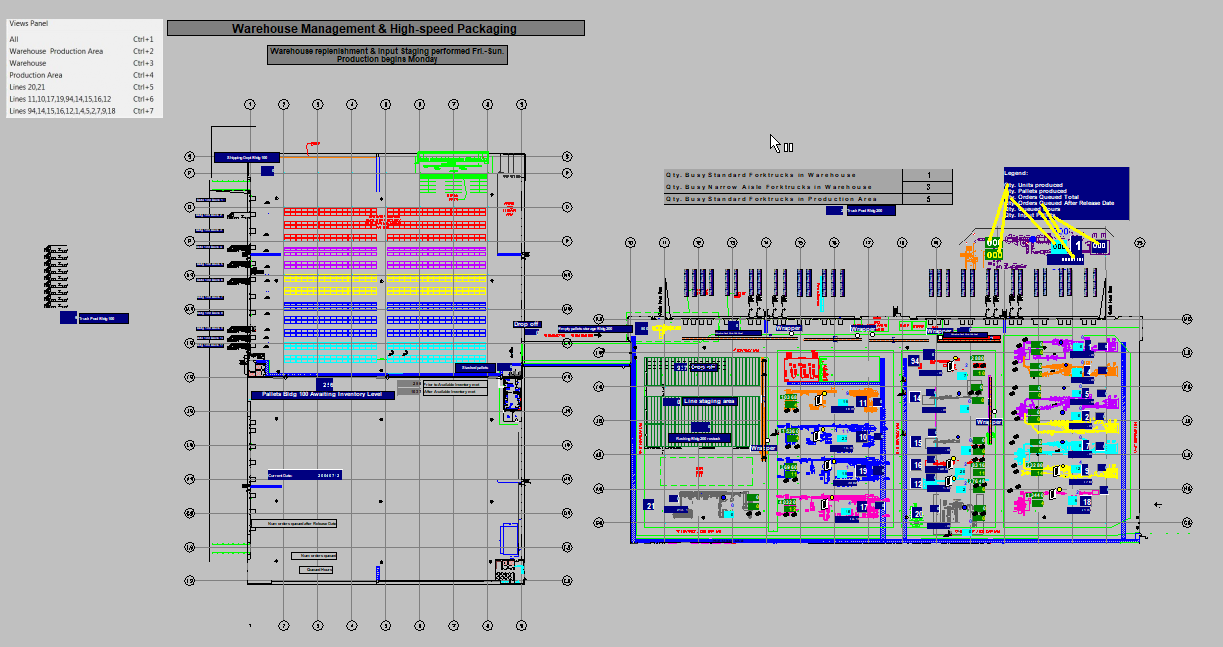This screenshot has height=647, width=1223.
Task: Select the production line 11 marker
Action: (862, 402)
